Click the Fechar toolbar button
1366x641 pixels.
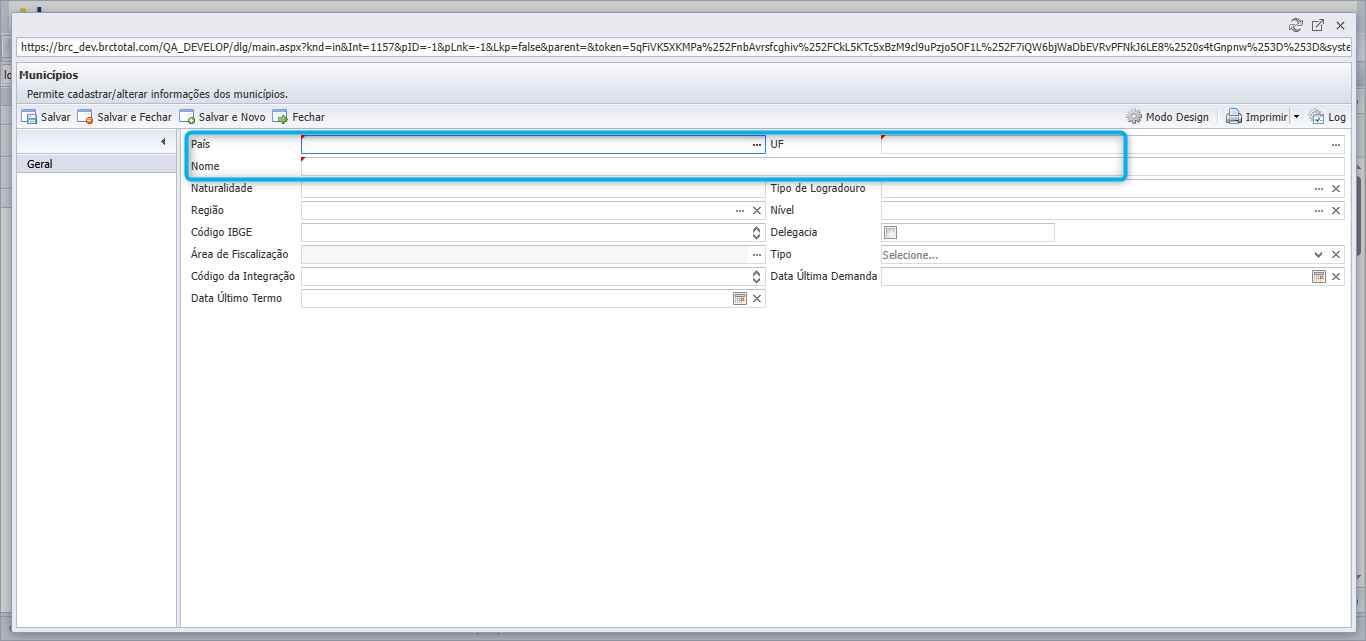coord(299,117)
